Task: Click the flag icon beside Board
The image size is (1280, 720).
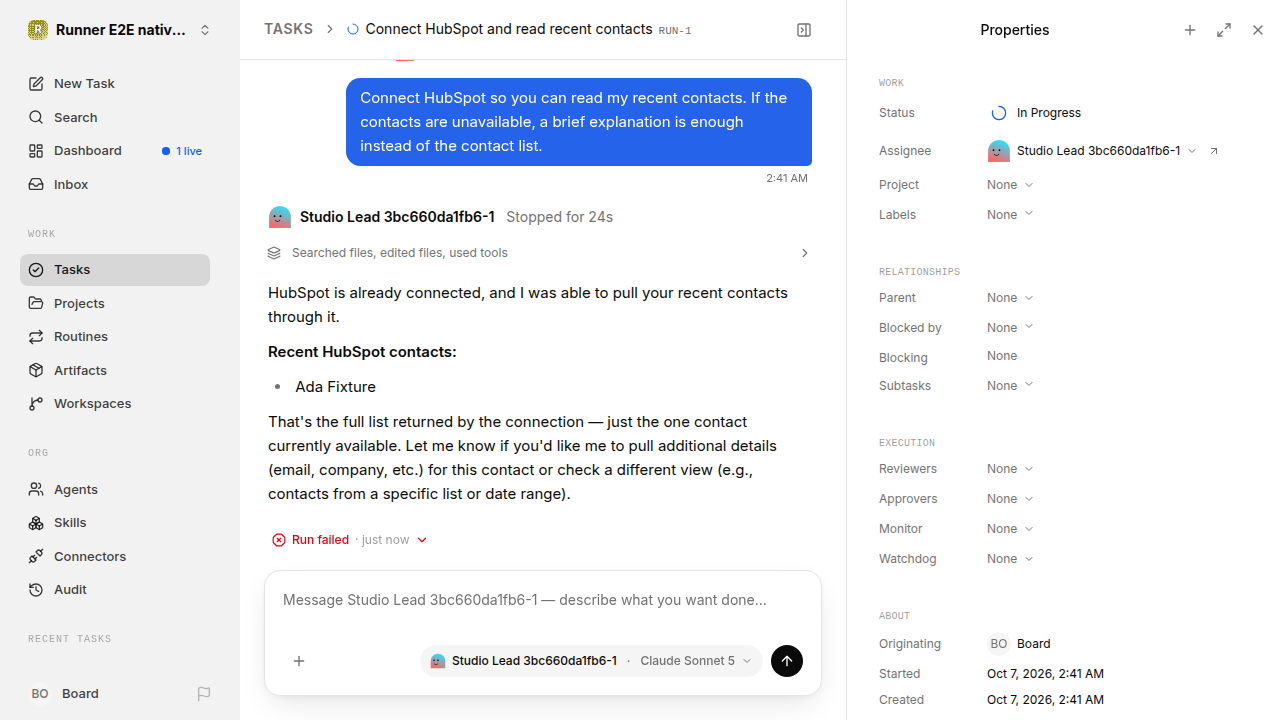Action: (204, 693)
